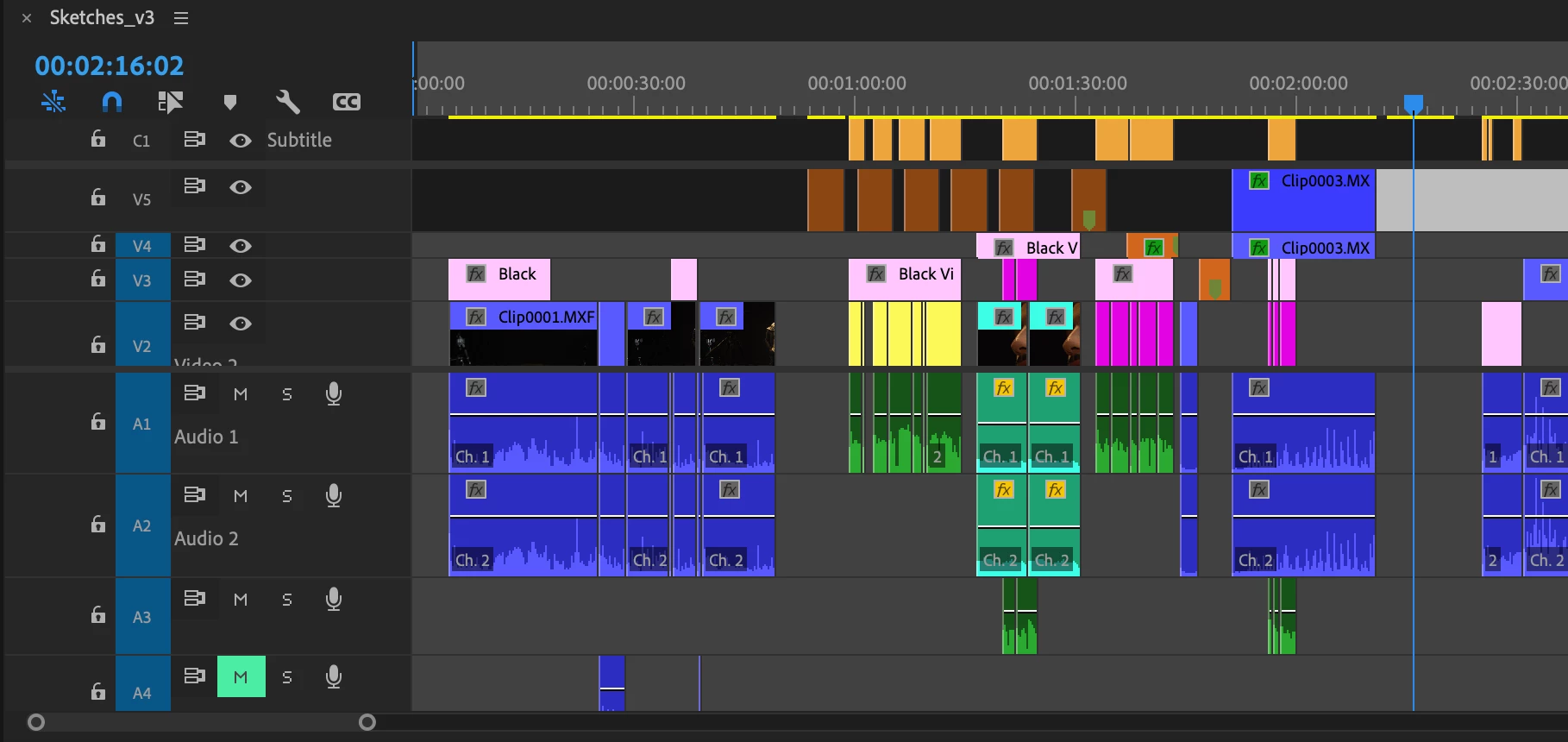
Task: Toggle lock on track V2
Action: click(x=98, y=344)
